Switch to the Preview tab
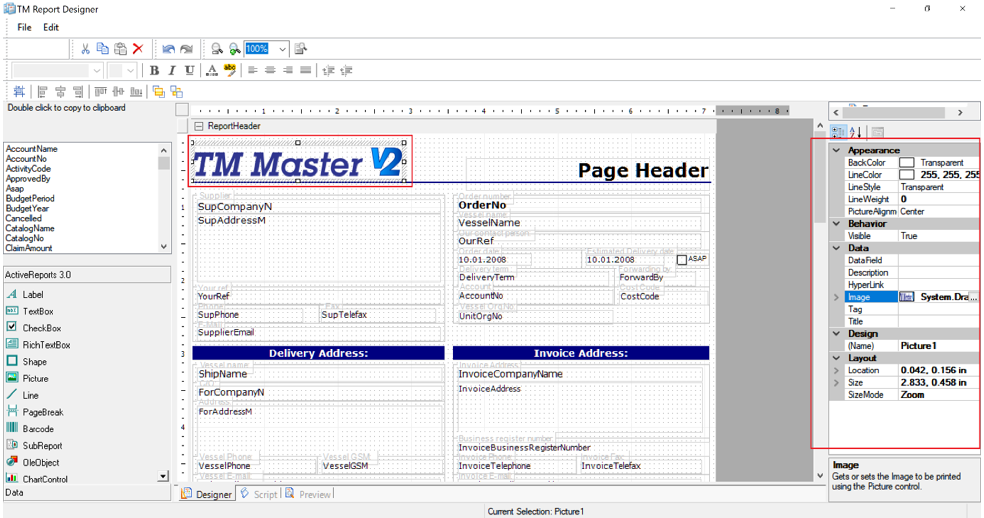This screenshot has width=984, height=518. coord(313,494)
